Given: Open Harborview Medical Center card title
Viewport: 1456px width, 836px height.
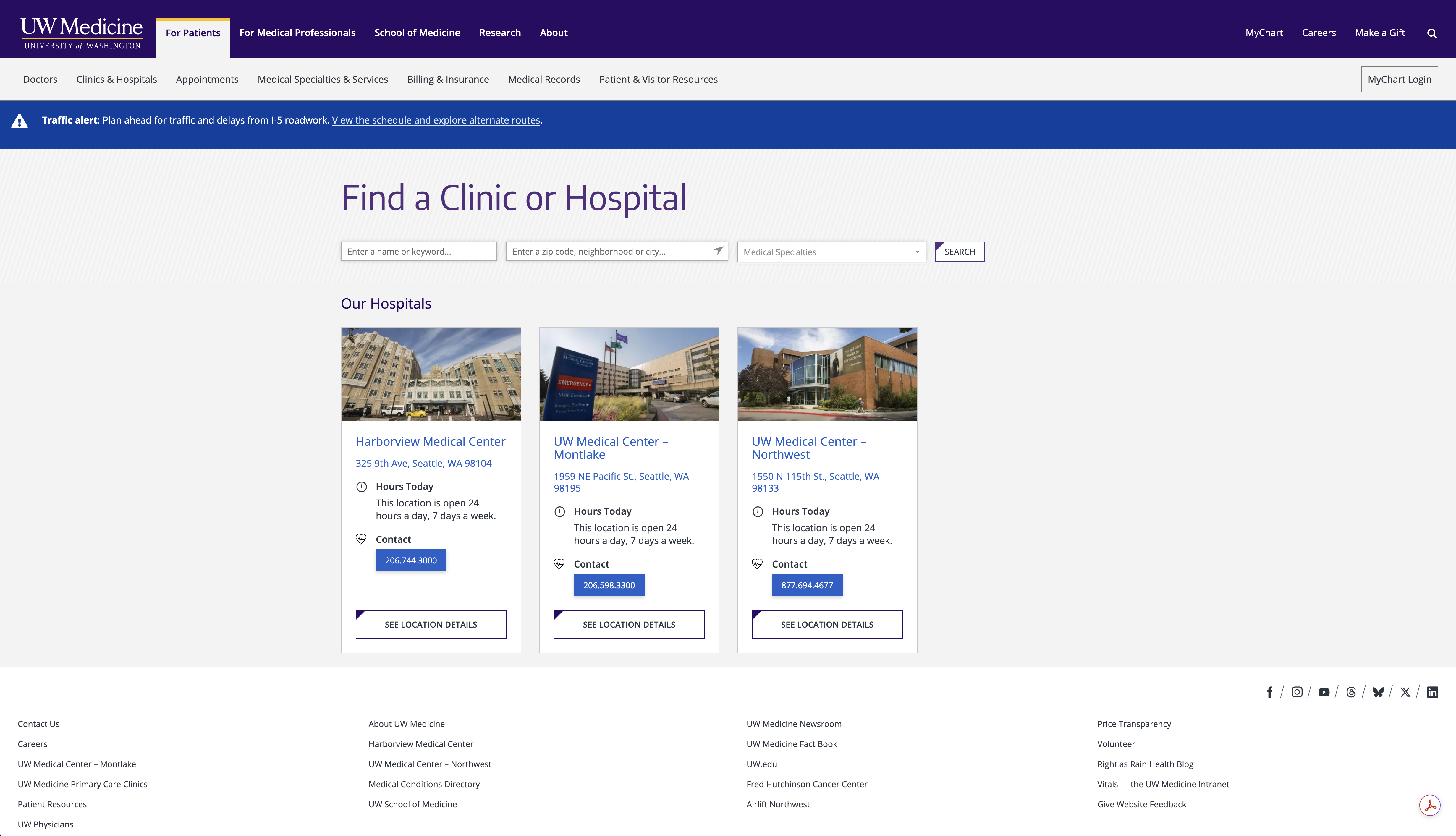Looking at the screenshot, I should [x=430, y=442].
